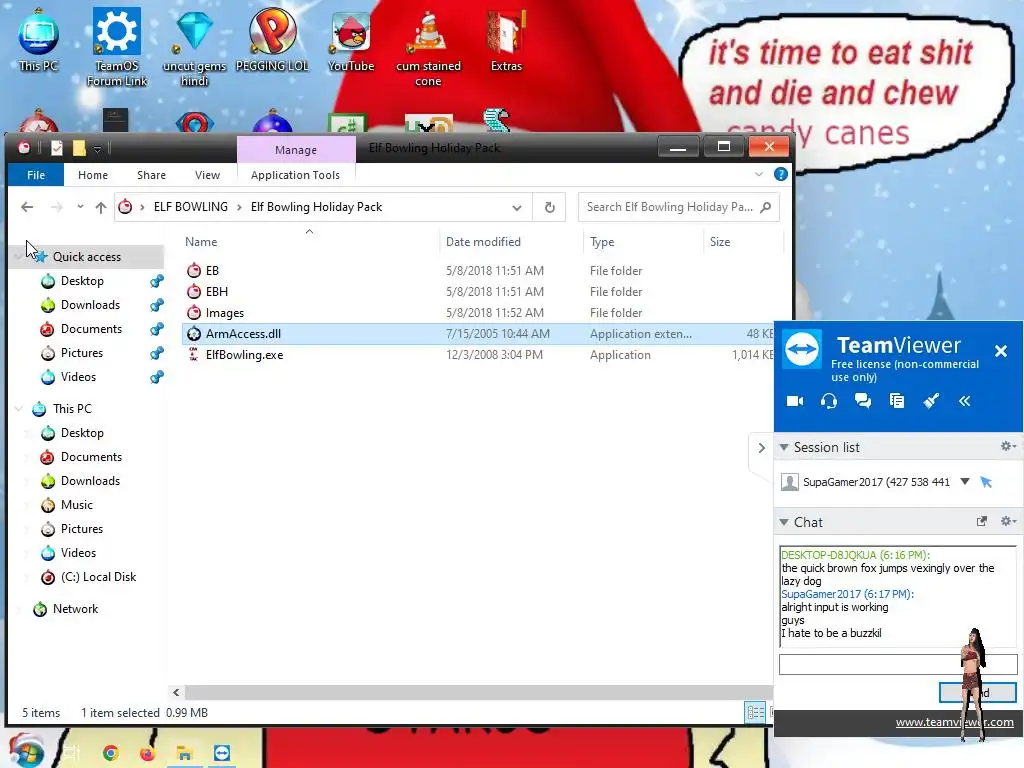This screenshot has width=1024, height=768.
Task: Click the Help question mark icon
Action: click(780, 174)
